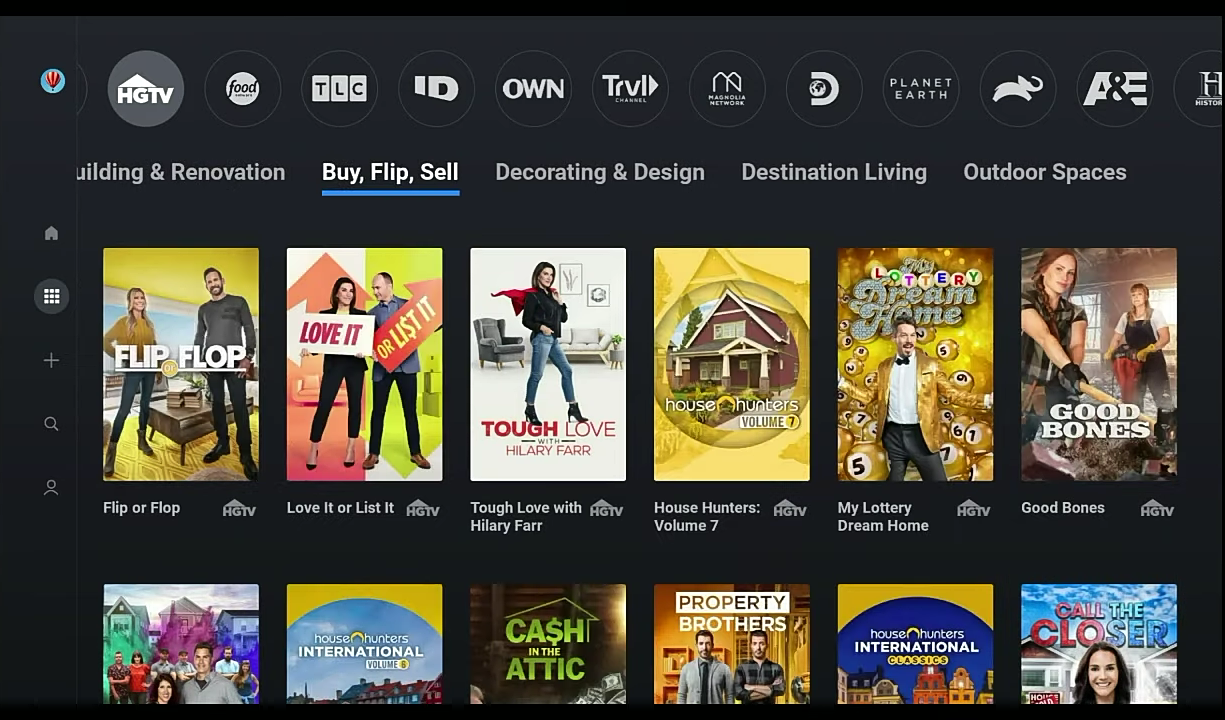
Task: Open the Animal Planet elephant icon
Action: tap(1018, 89)
